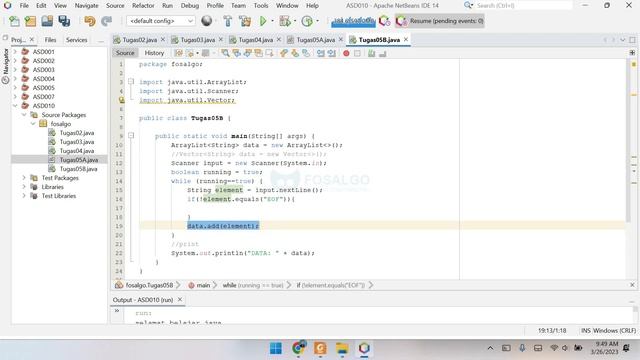This screenshot has height=360, width=640.
Task: Close the Tugas02.java tab
Action: tap(163, 39)
